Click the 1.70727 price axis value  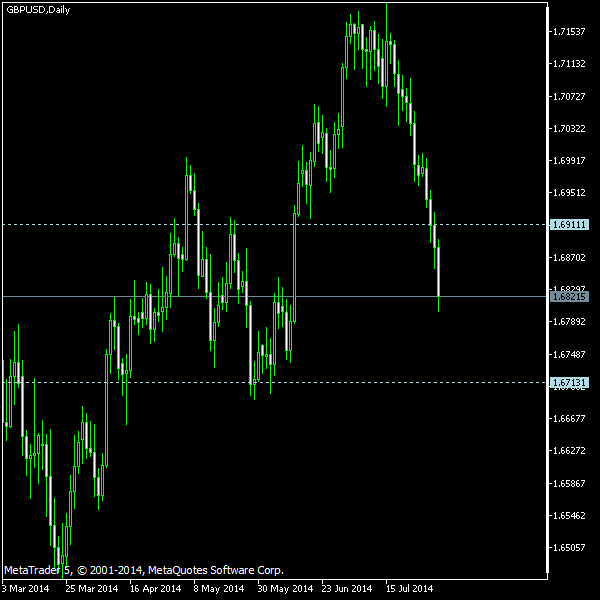(x=569, y=96)
